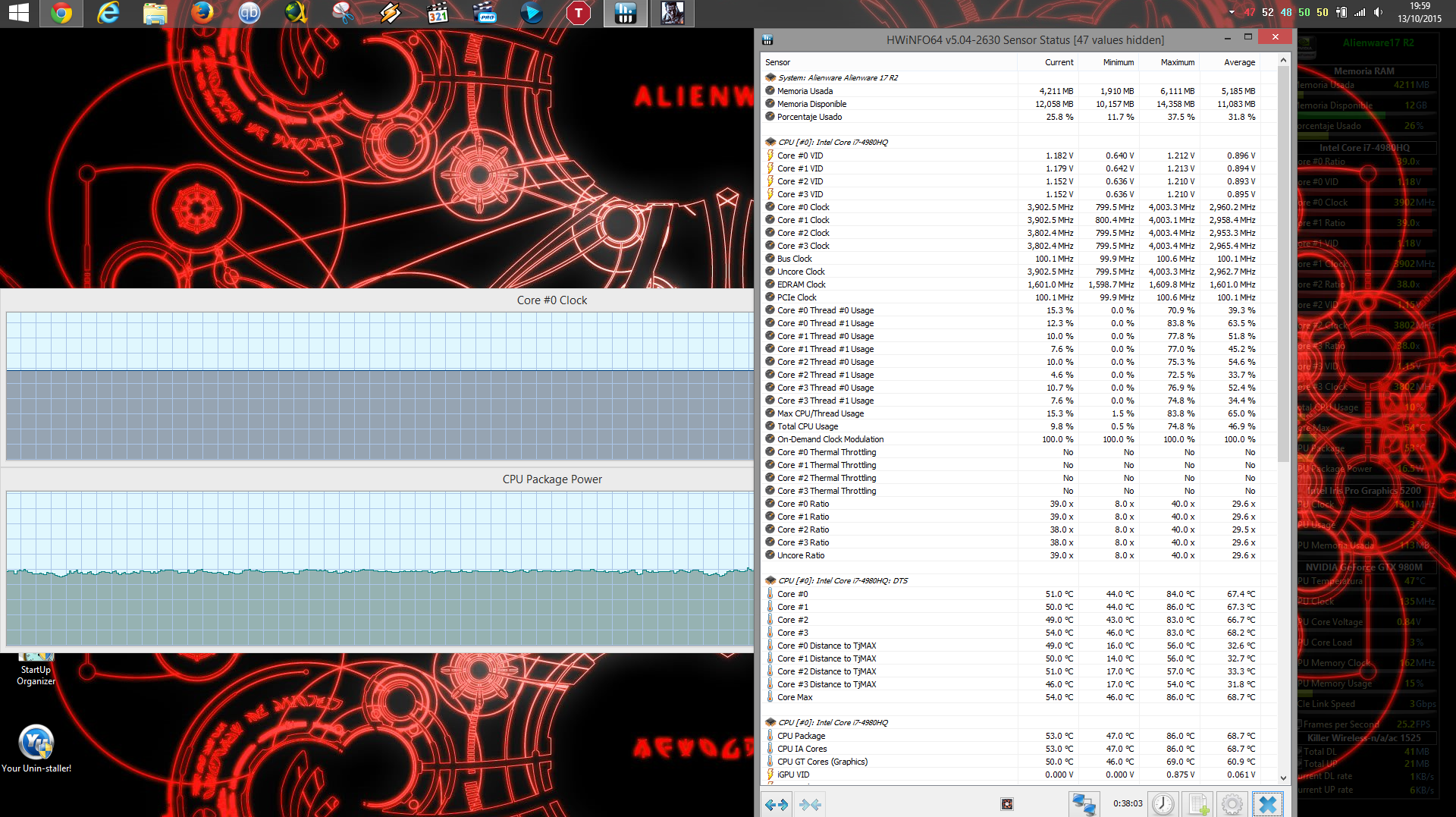Select the CPU GT Cores (Graphics) row
Screen dimensions: 1456x817
click(x=1011, y=762)
